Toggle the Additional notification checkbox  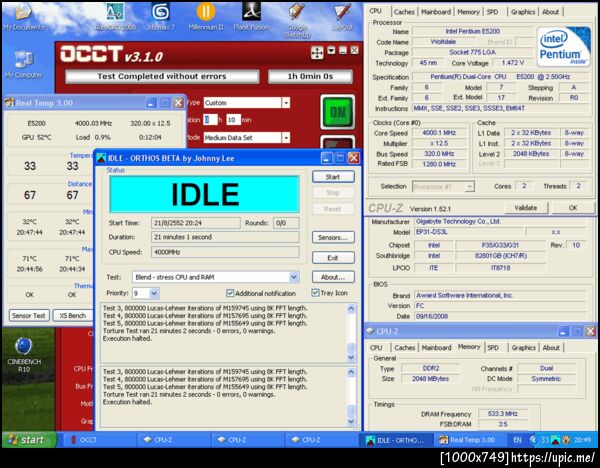[x=230, y=293]
